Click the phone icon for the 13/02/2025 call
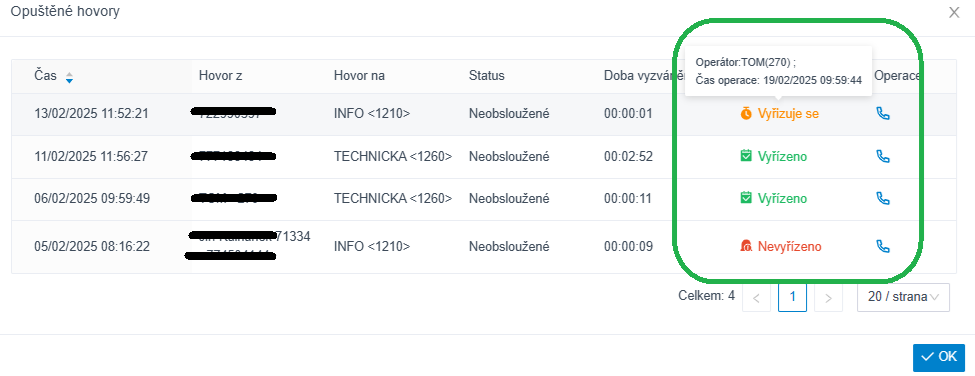 882,114
